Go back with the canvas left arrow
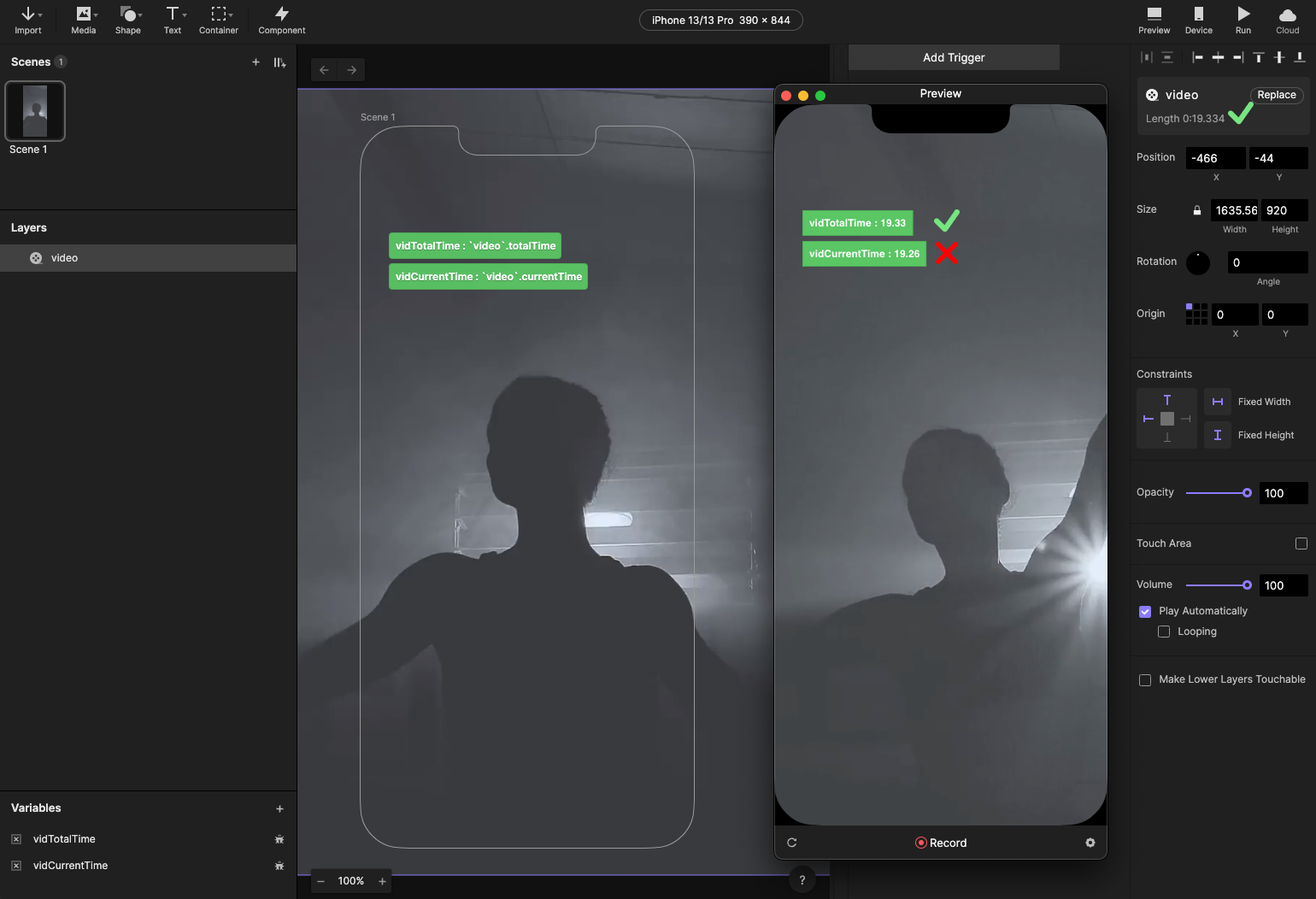This screenshot has width=1316, height=899. tap(324, 70)
